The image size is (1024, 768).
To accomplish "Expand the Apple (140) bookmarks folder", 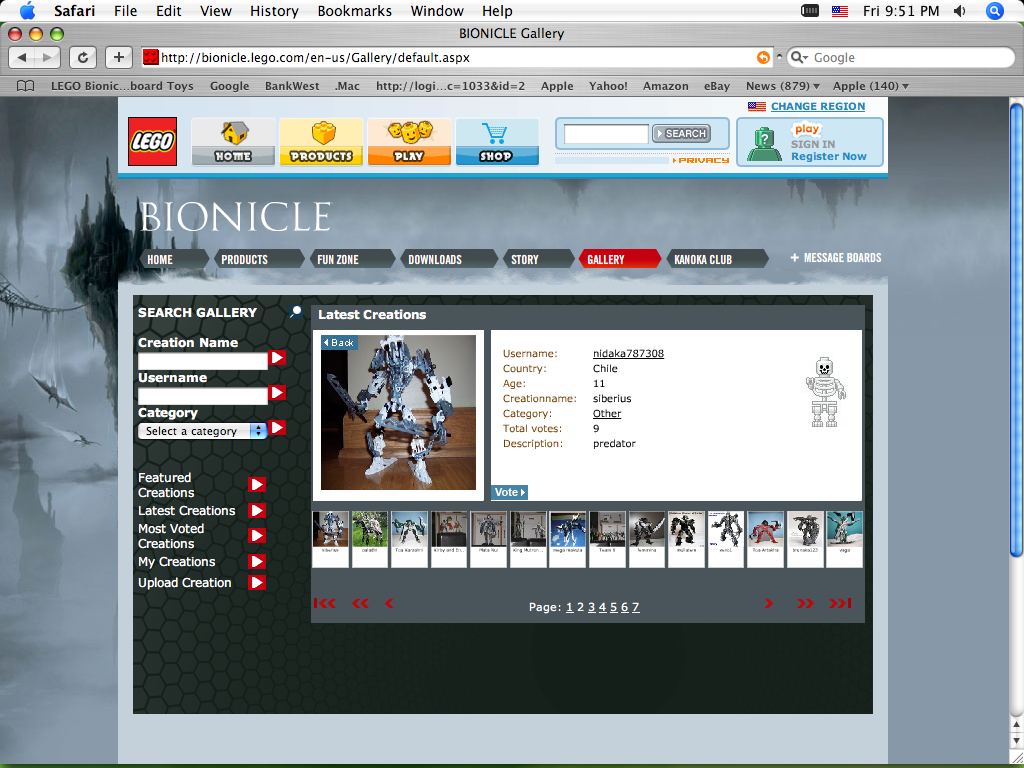I will [x=871, y=86].
